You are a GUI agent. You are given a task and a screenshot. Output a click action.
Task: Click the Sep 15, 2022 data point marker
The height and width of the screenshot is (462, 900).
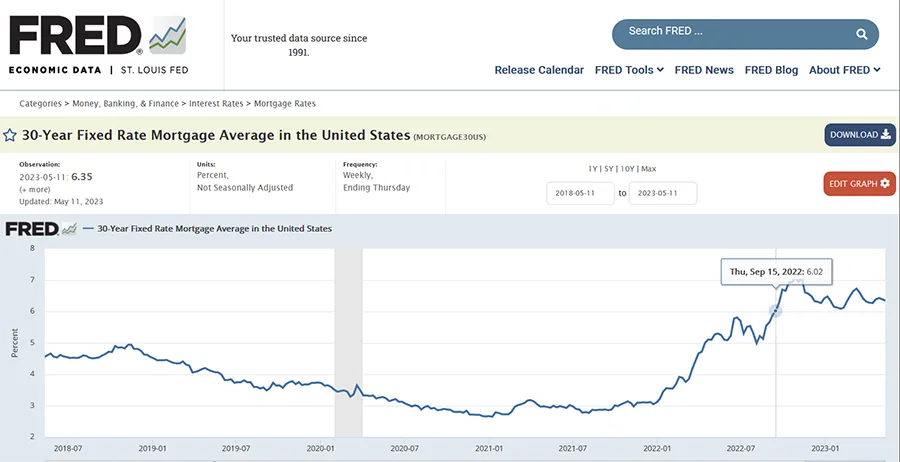coord(775,311)
